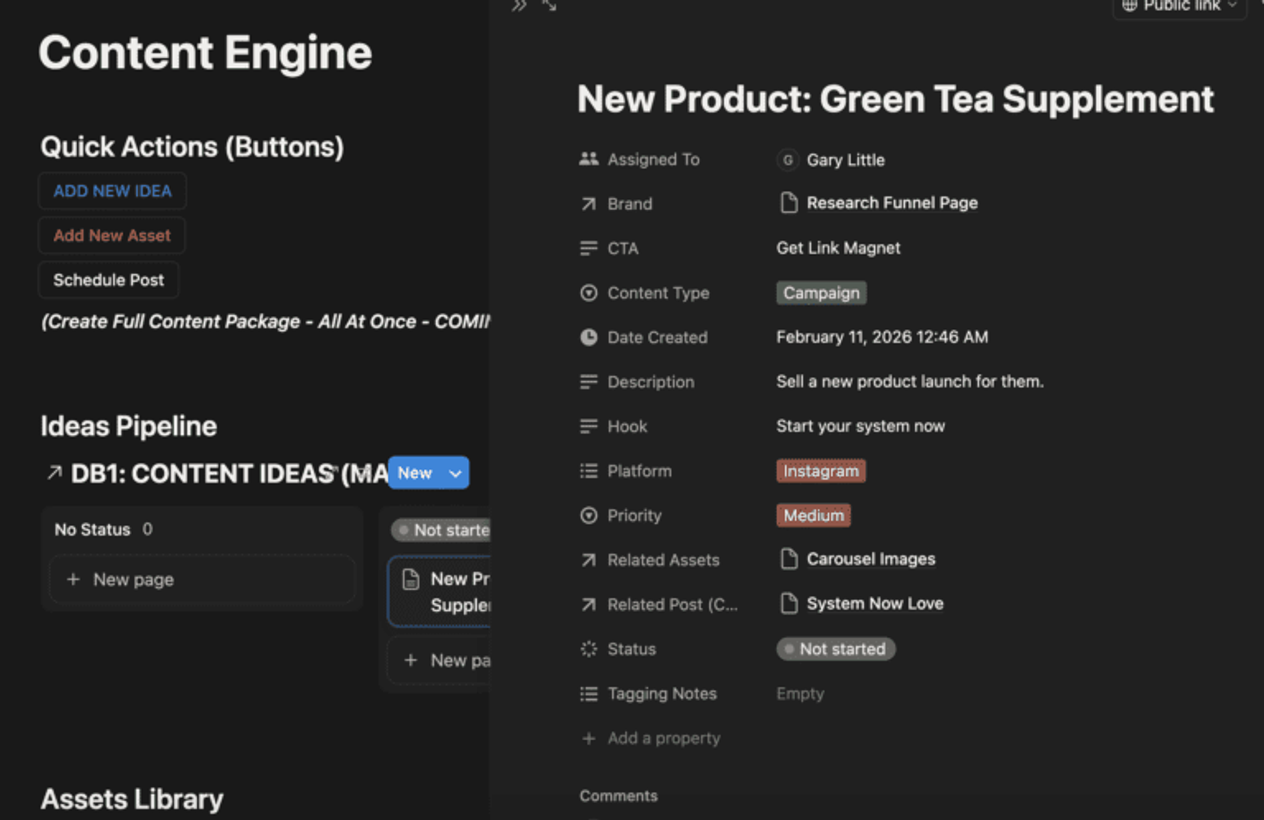Click the Quick Actions (Buttons) heading

click(x=192, y=147)
